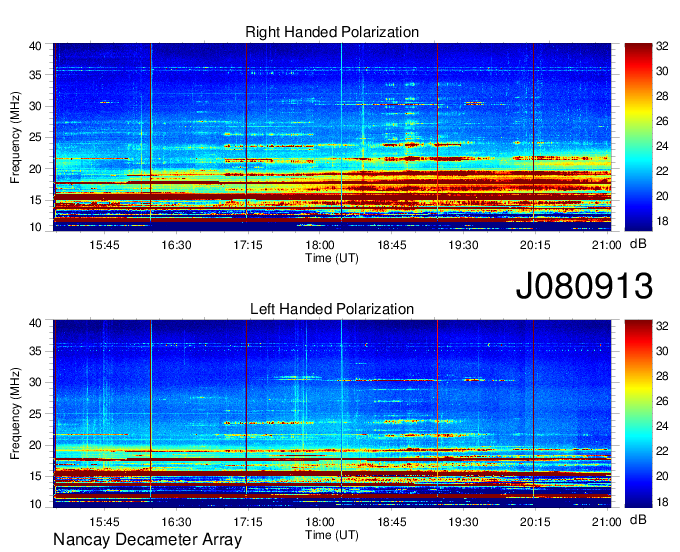Pick the 18:00 time tick of Left Handed plot
This screenshot has height=552, width=680.
point(320,522)
